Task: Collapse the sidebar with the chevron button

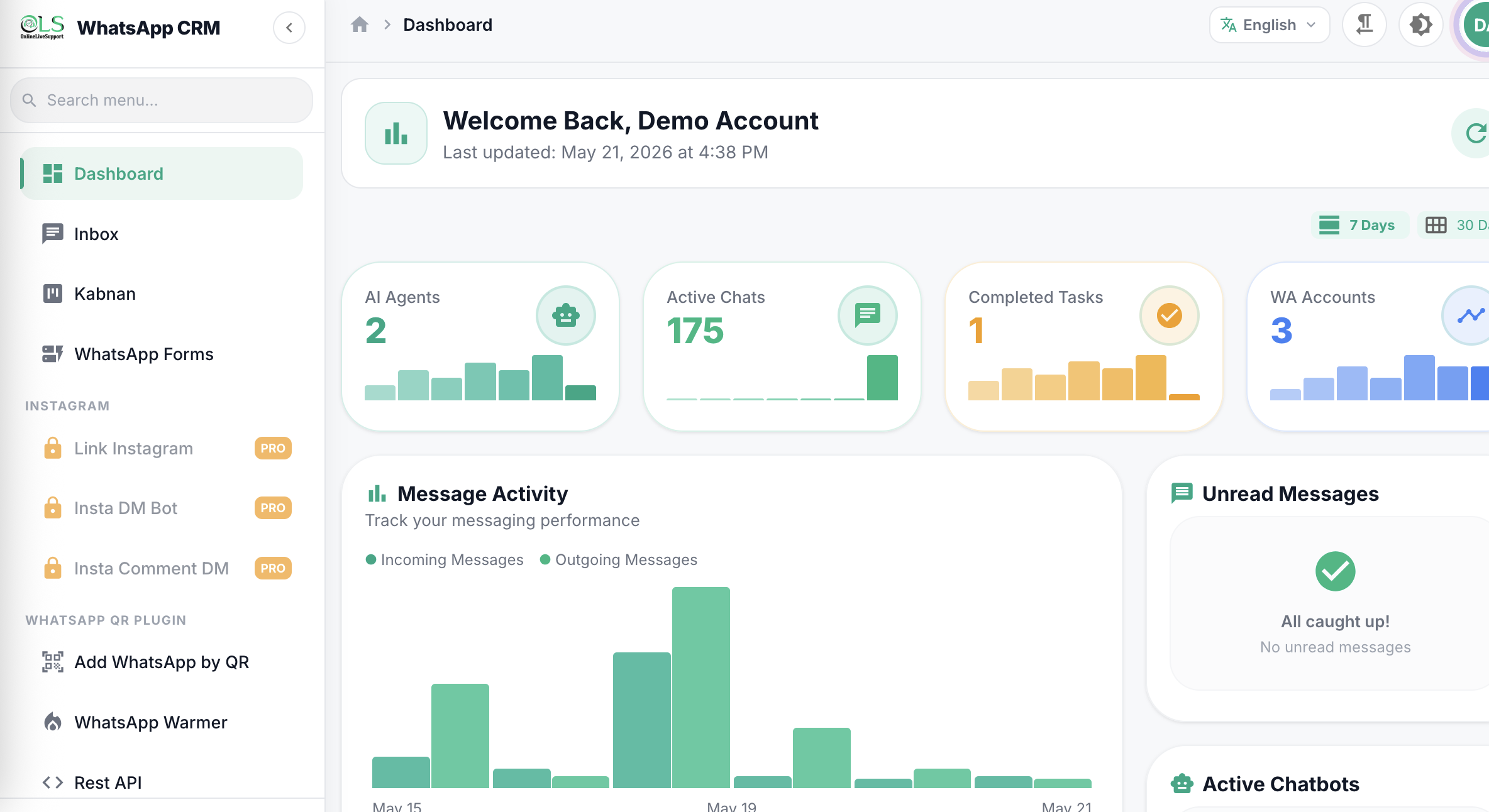Action: (x=289, y=28)
